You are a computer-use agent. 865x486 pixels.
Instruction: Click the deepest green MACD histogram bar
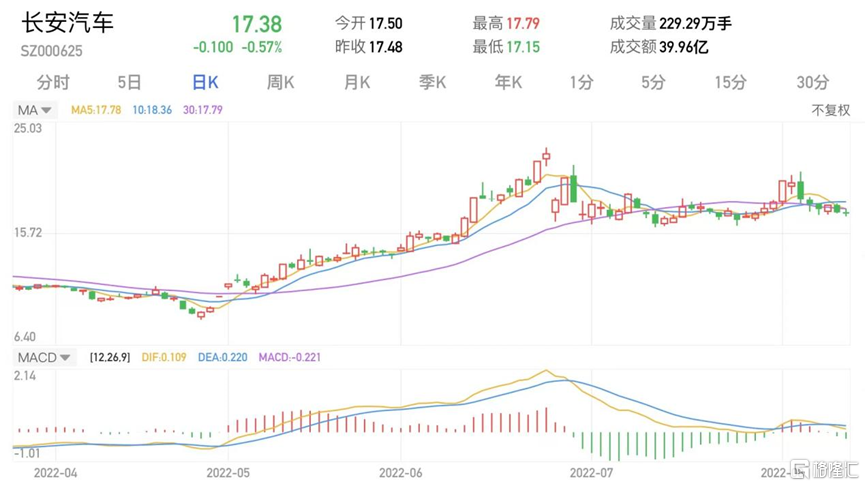(618, 447)
